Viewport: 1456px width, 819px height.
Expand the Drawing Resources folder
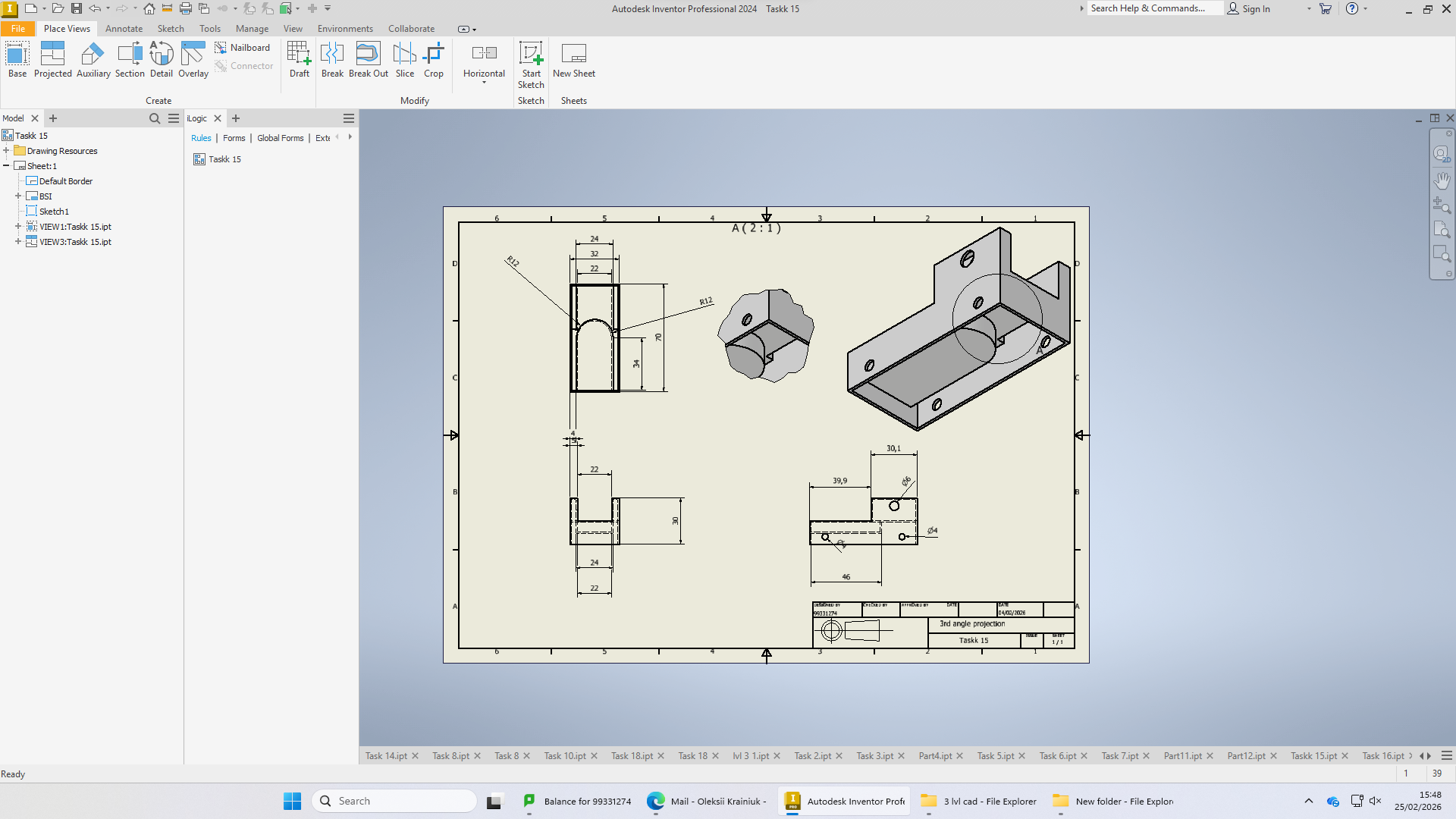tap(6, 151)
